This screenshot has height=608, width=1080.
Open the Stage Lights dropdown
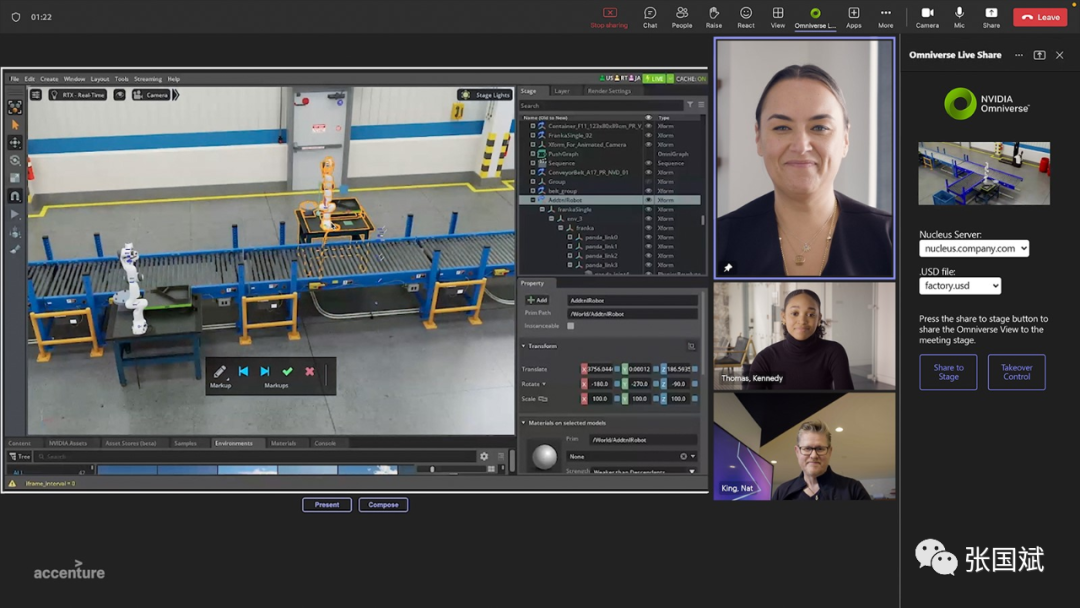486,95
